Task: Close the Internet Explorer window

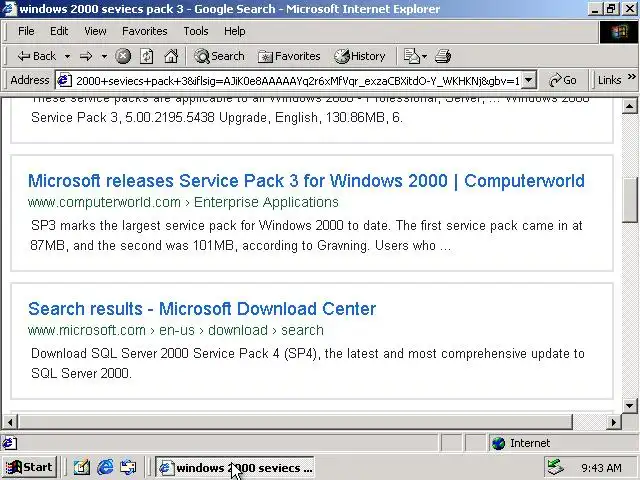Action: [630, 9]
